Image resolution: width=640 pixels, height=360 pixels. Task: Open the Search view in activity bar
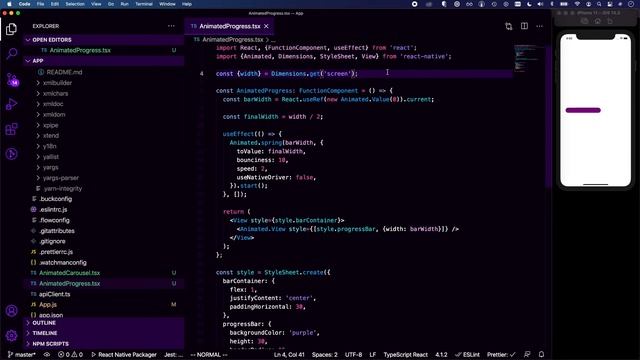click(x=11, y=53)
